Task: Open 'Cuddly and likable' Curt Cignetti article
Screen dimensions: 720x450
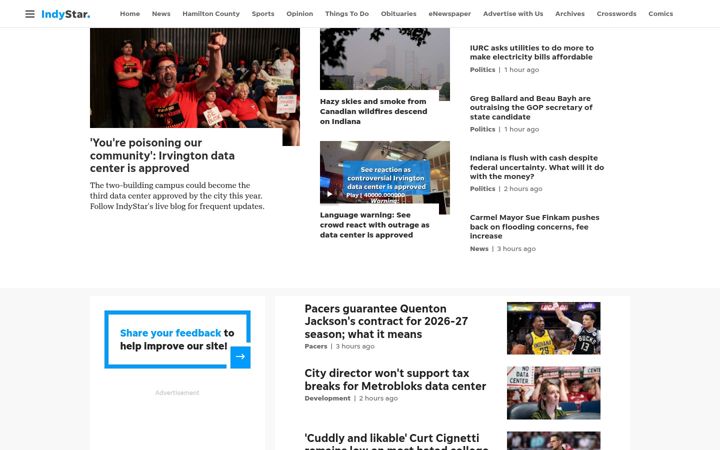Action: click(396, 441)
